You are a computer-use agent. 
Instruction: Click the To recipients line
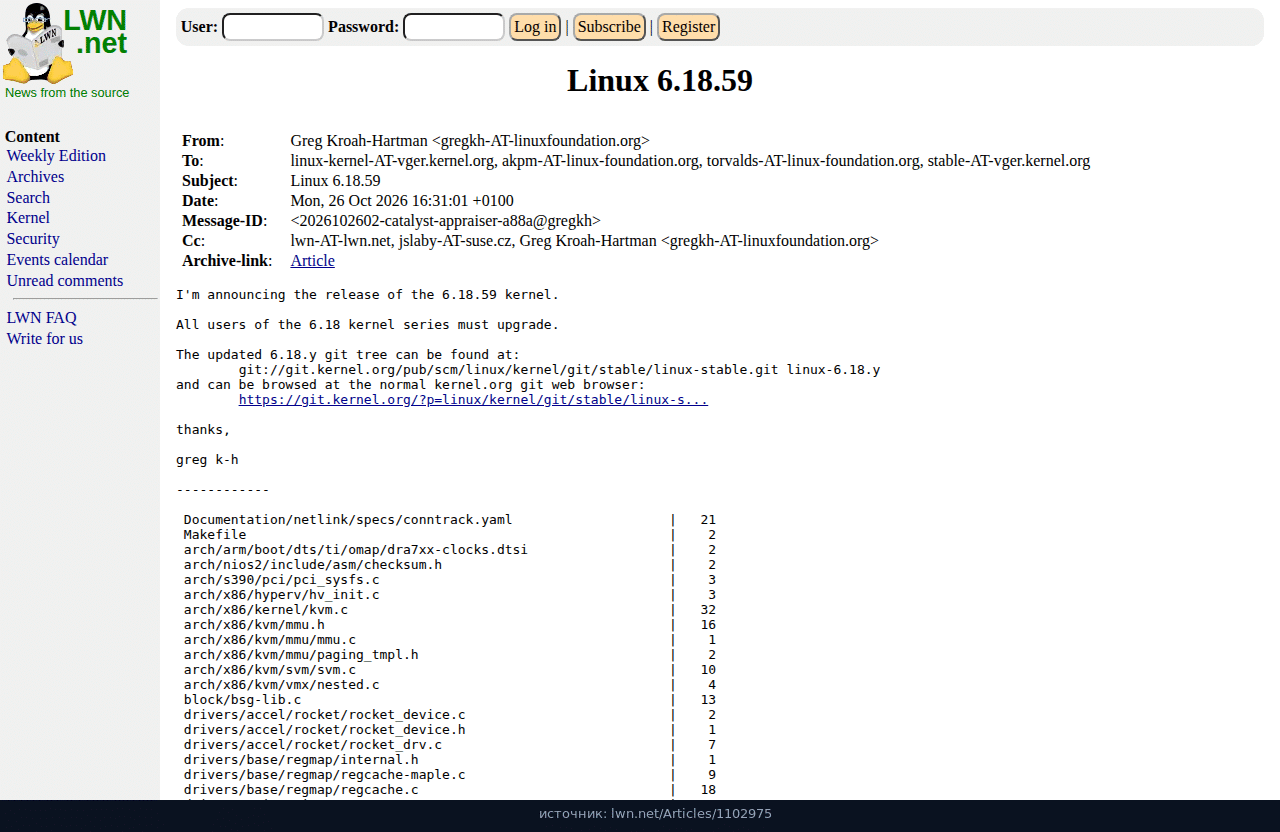[x=690, y=161]
